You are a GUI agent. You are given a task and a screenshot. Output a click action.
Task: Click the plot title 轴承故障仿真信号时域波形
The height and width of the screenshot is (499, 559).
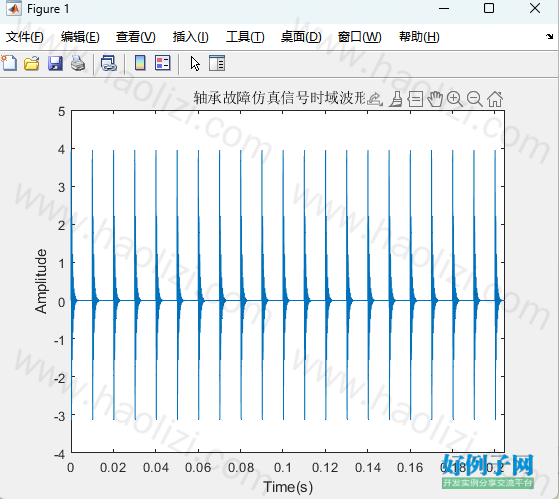[280, 98]
